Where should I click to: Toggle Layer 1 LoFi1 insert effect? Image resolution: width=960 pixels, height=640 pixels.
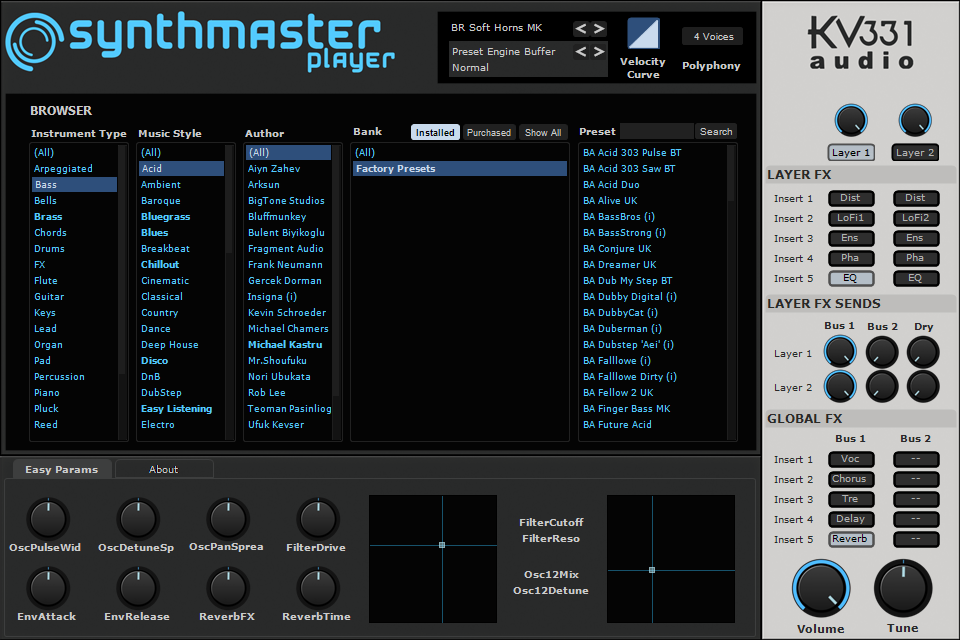click(x=850, y=218)
